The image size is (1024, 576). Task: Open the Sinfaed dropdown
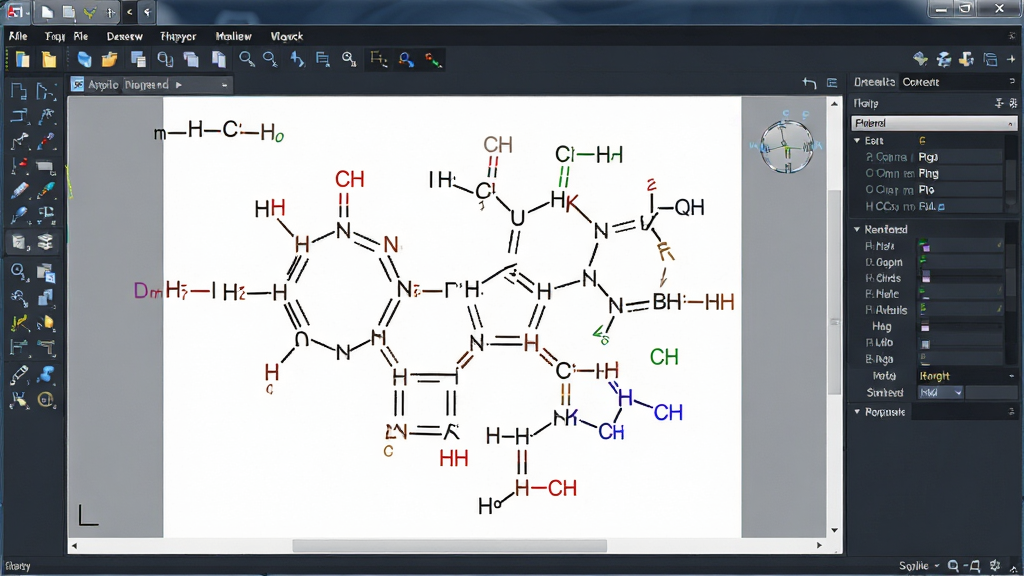point(940,392)
